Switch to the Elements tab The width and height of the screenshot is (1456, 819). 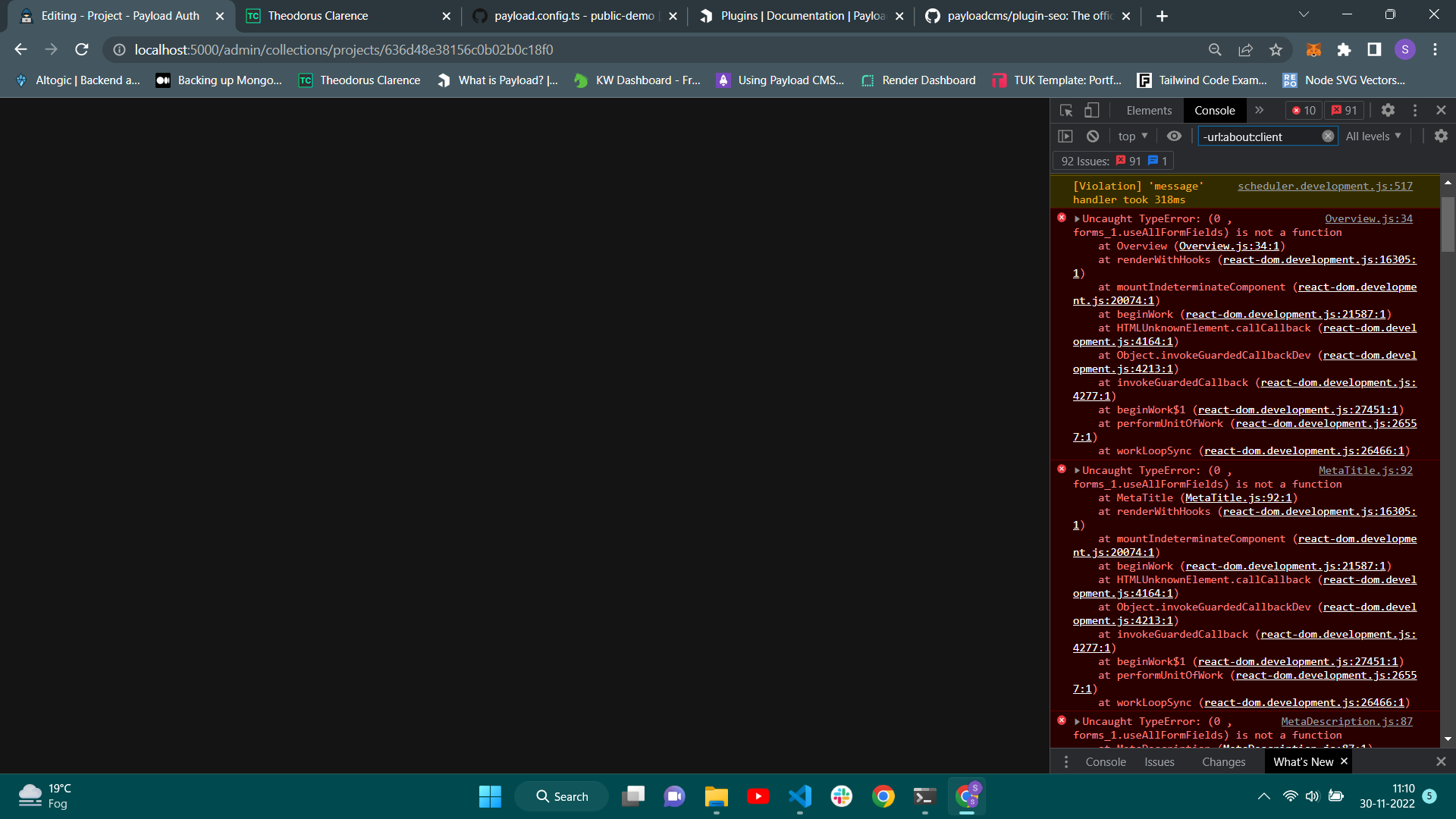click(x=1149, y=111)
